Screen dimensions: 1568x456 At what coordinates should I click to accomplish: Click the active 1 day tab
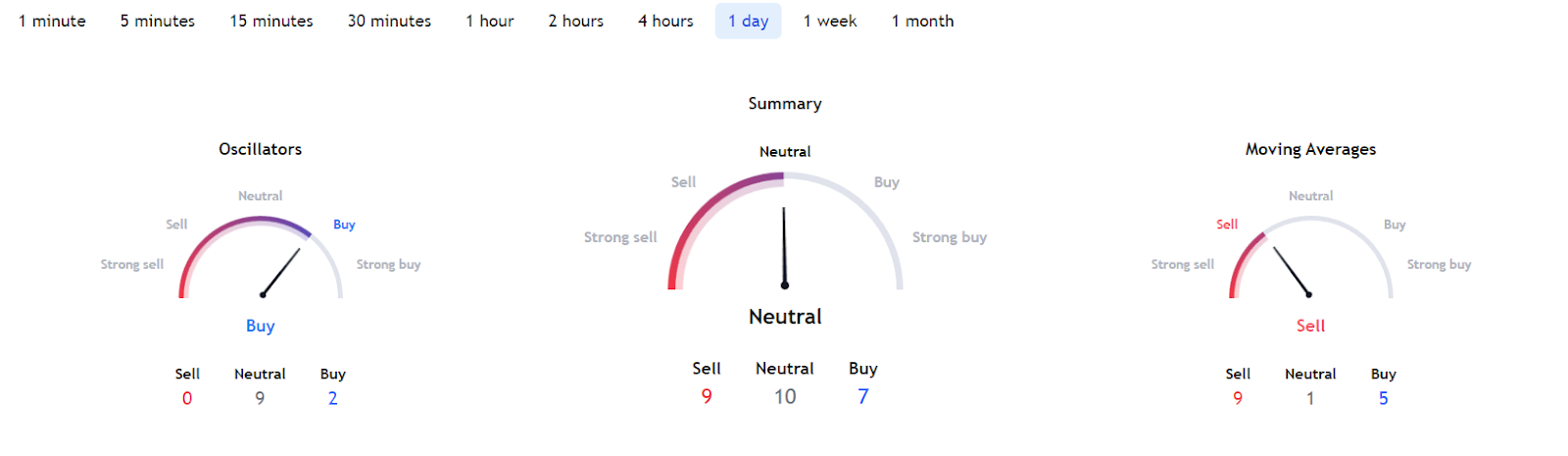coord(748,21)
